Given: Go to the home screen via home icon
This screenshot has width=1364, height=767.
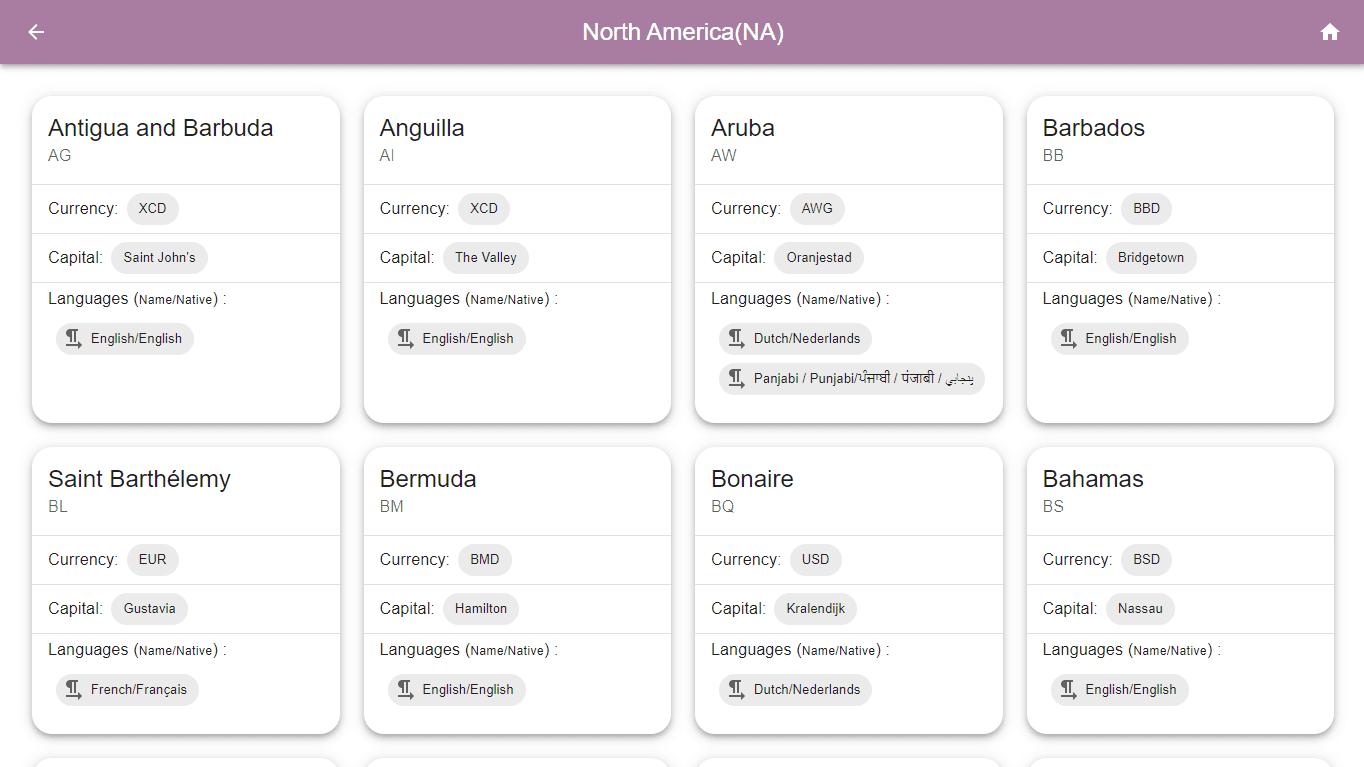Looking at the screenshot, I should tap(1329, 32).
